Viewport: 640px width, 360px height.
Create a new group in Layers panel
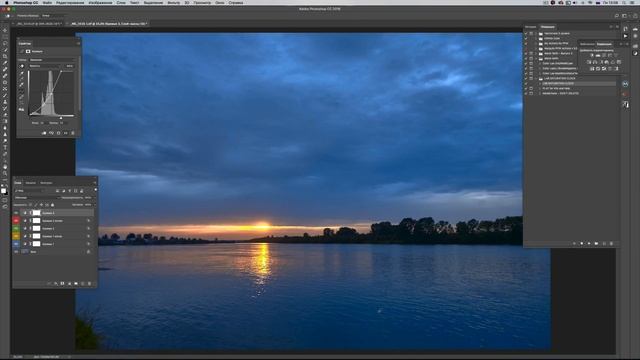coord(76,283)
